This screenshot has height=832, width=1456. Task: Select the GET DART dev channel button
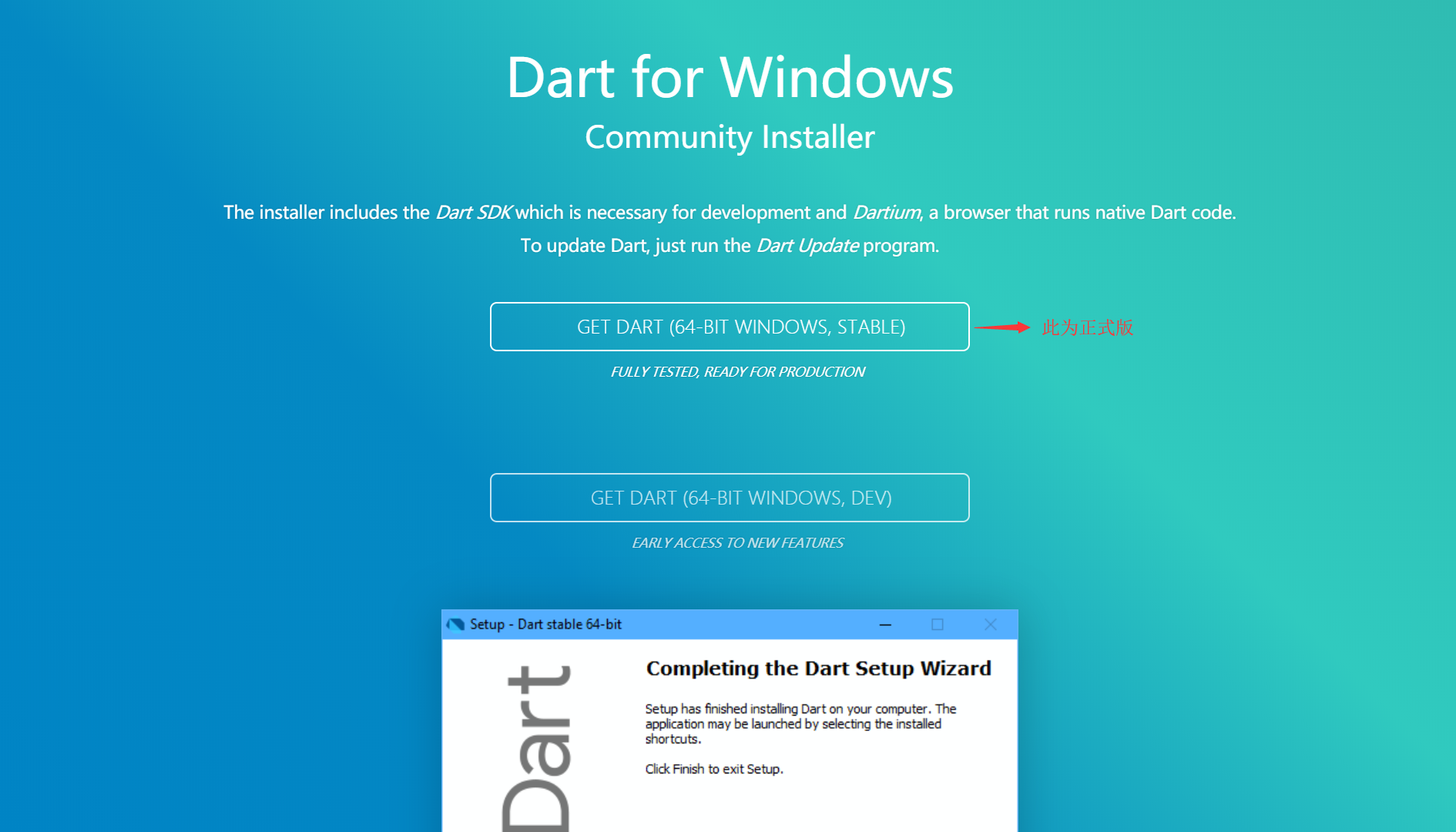pos(729,498)
